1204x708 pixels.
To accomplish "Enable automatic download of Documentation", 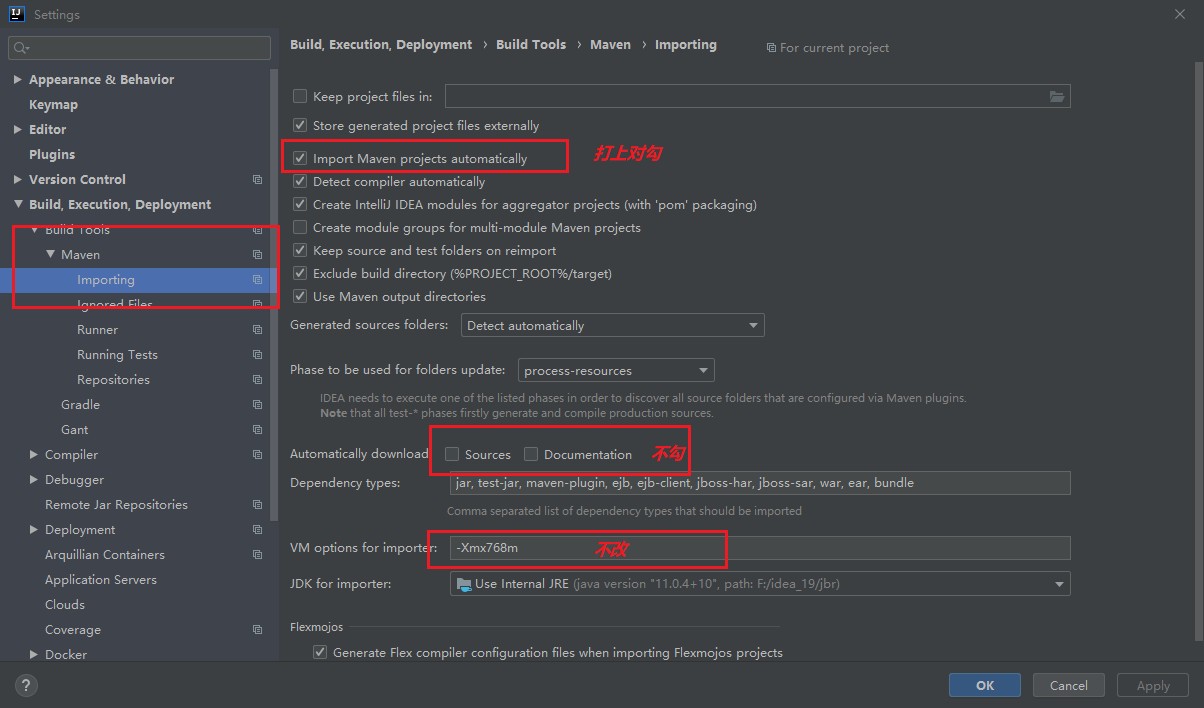I will (x=531, y=455).
